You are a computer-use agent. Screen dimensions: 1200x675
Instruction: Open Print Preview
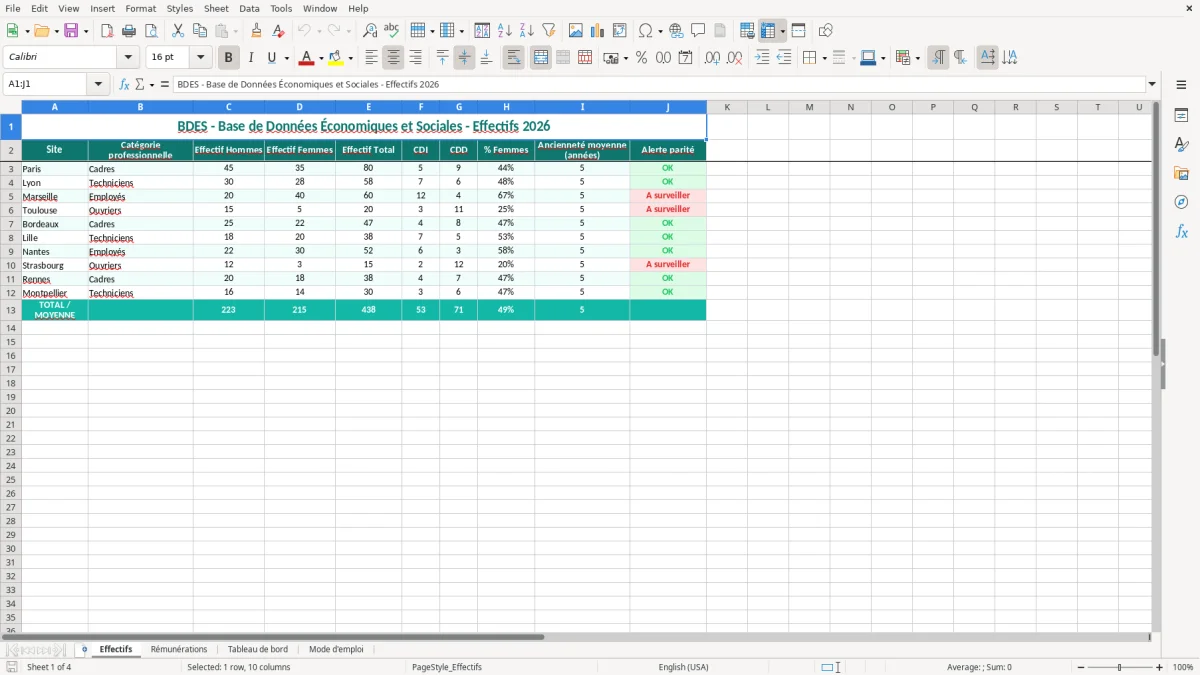151,31
